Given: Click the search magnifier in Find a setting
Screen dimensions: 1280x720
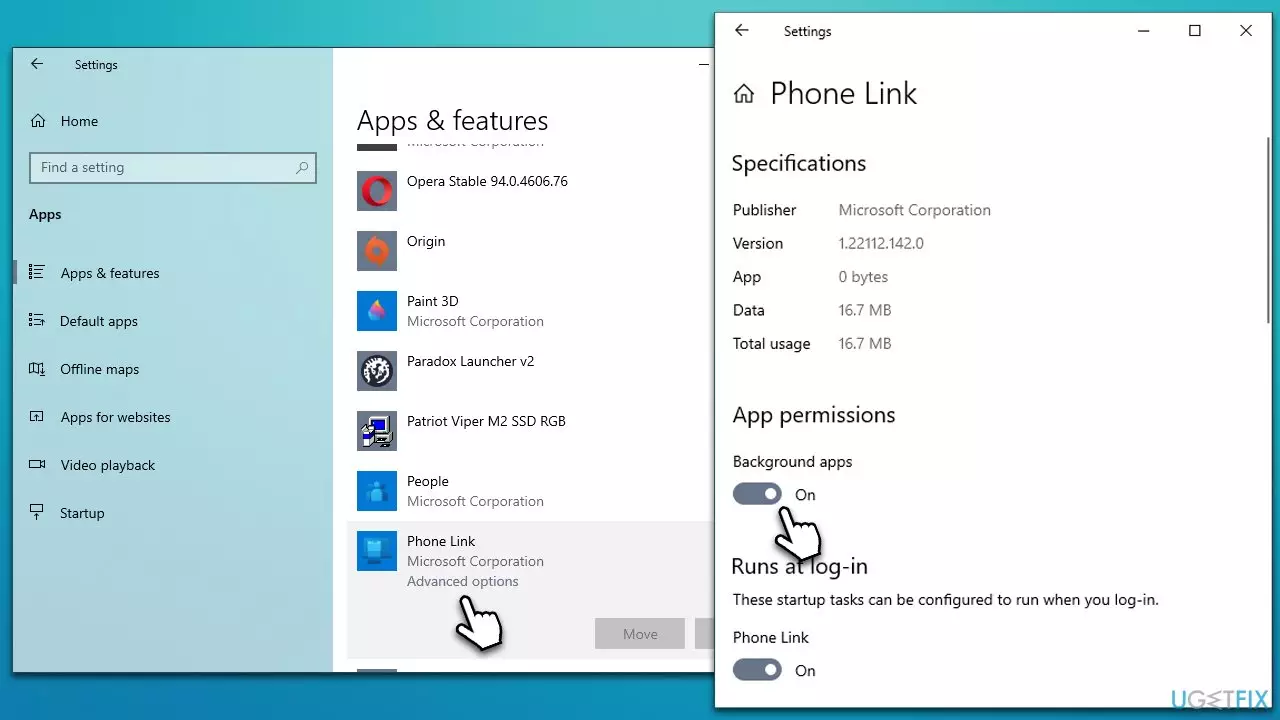Looking at the screenshot, I should (302, 168).
